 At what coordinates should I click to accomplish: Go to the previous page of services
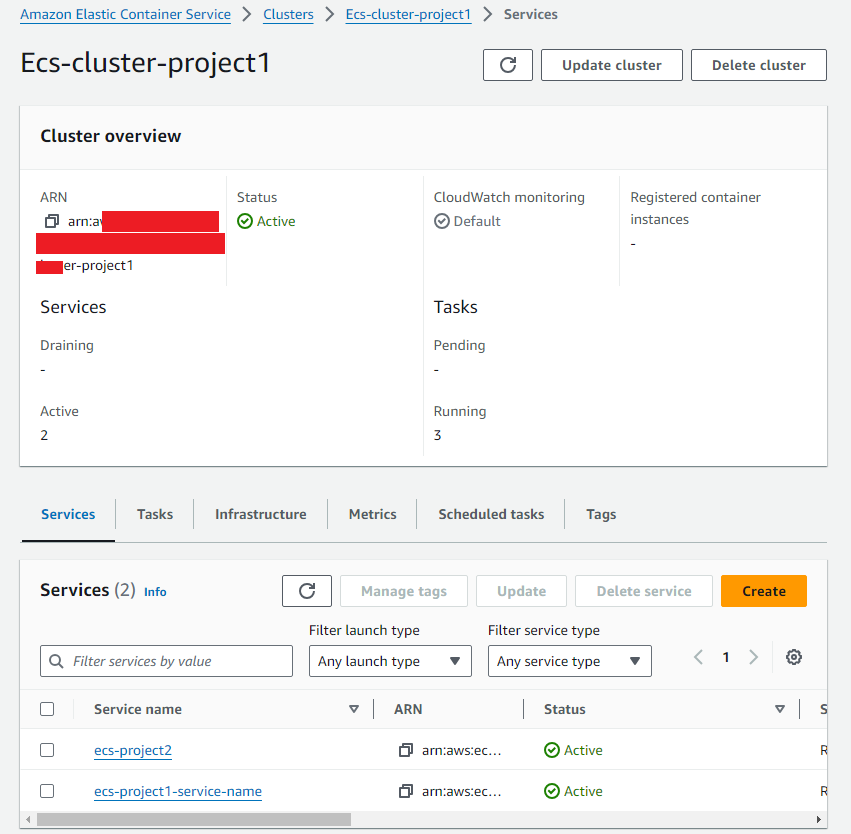click(x=698, y=657)
